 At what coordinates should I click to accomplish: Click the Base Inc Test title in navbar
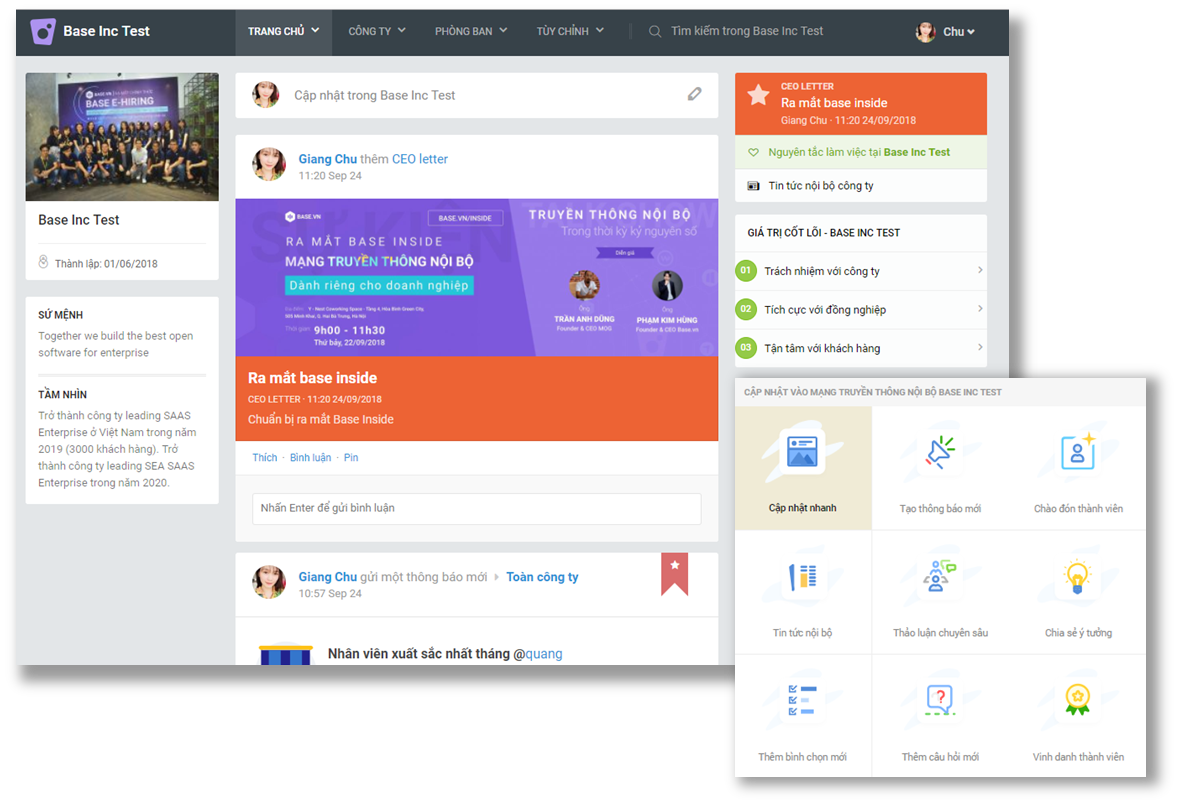(106, 32)
